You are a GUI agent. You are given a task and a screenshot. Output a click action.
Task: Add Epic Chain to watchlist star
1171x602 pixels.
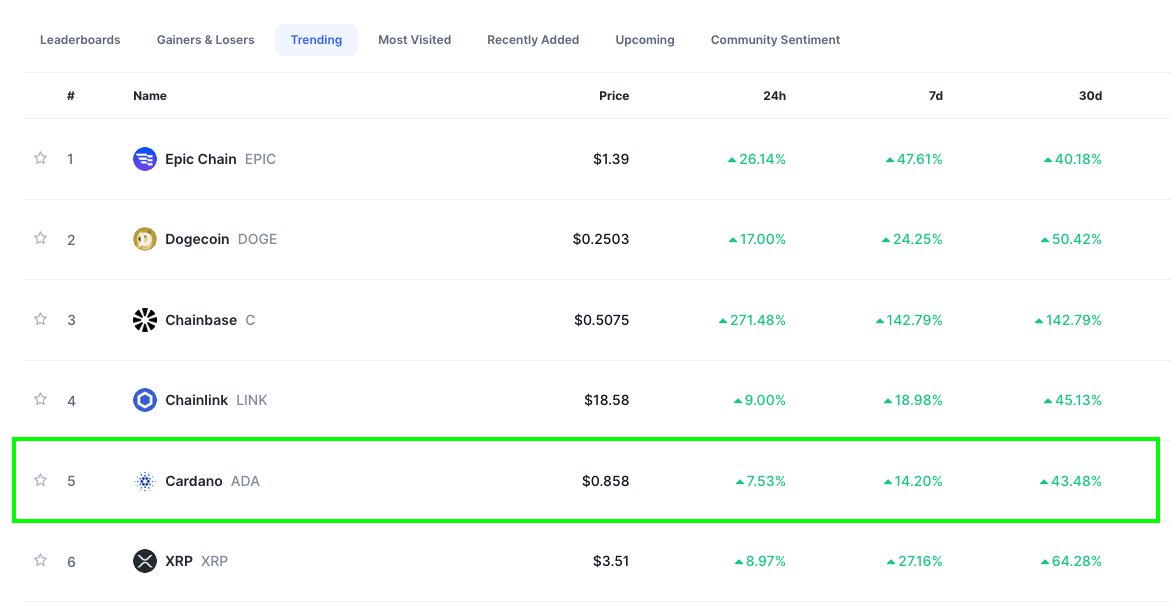pyautogui.click(x=40, y=158)
